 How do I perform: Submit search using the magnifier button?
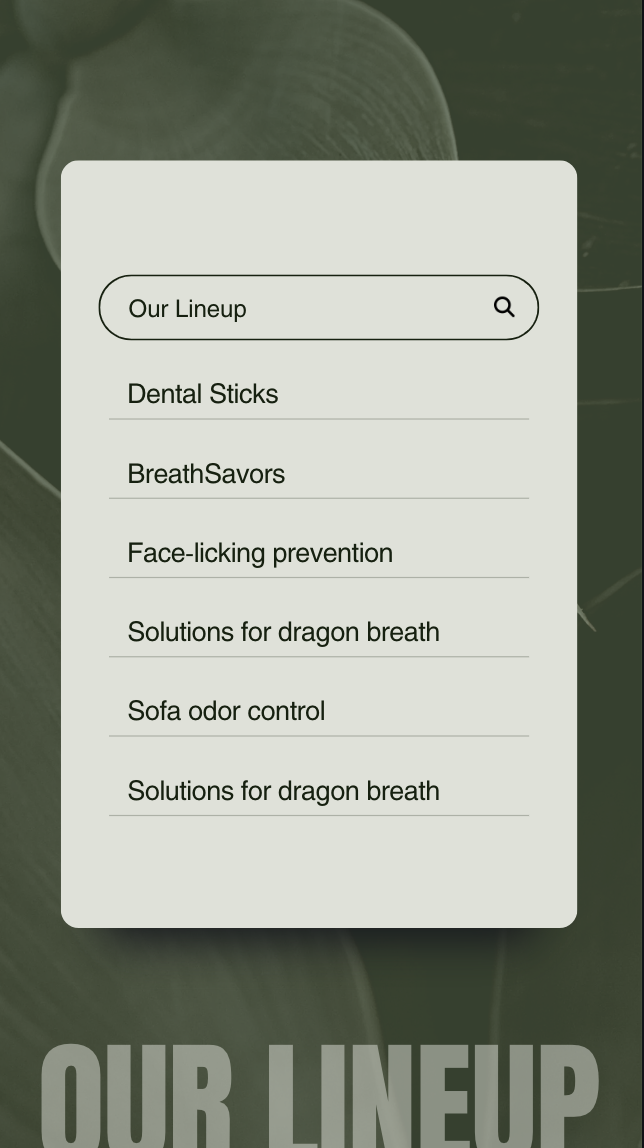(504, 307)
